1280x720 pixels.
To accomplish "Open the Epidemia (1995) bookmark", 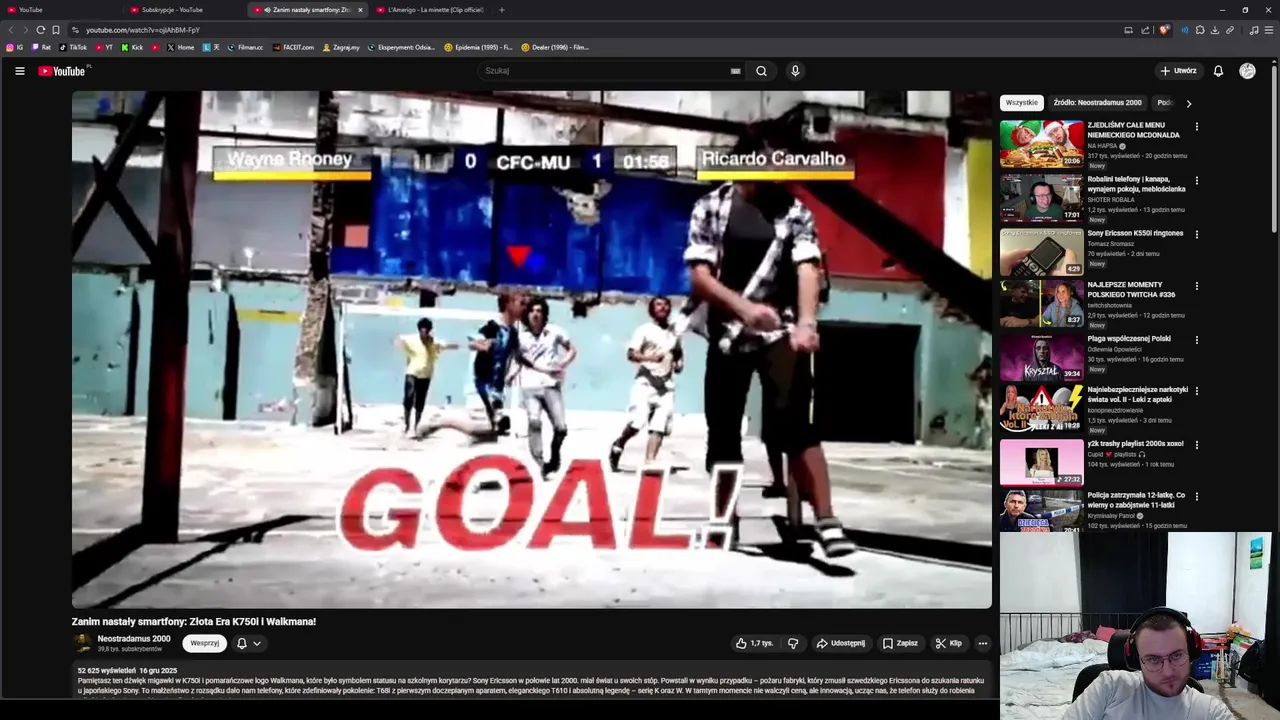I will coord(478,47).
